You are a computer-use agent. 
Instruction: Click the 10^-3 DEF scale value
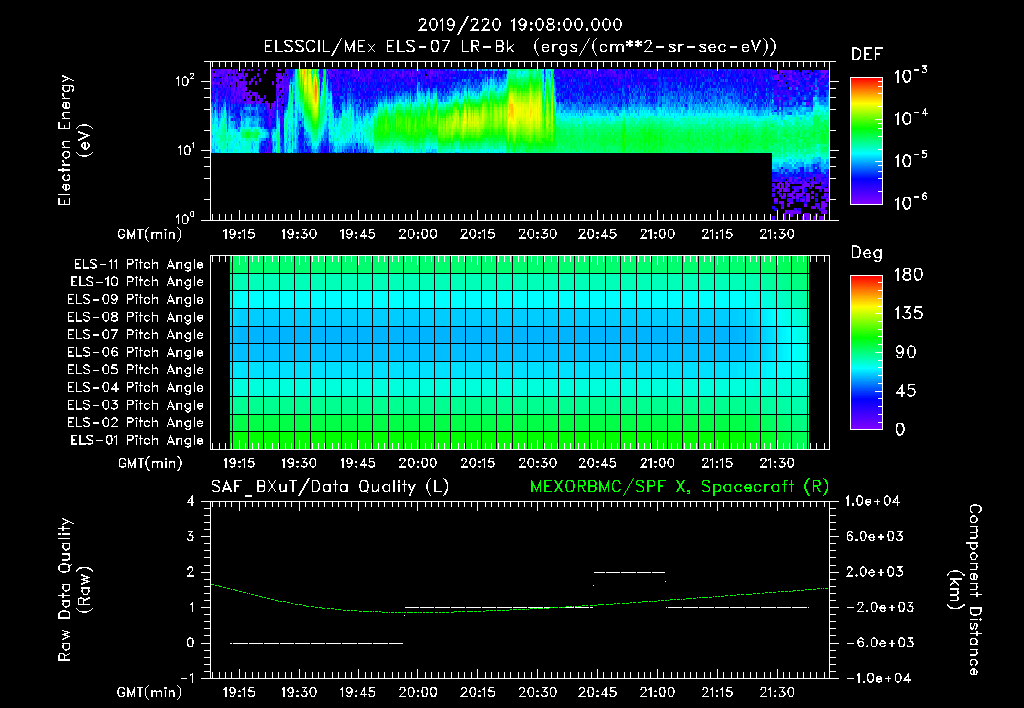pos(910,76)
